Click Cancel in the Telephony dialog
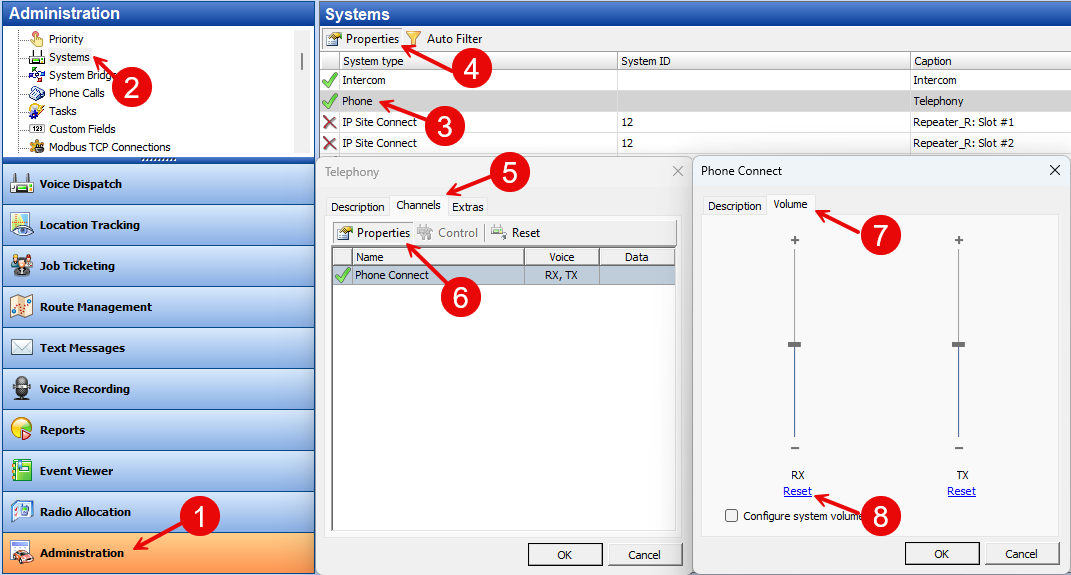The image size is (1071, 575). click(x=644, y=555)
